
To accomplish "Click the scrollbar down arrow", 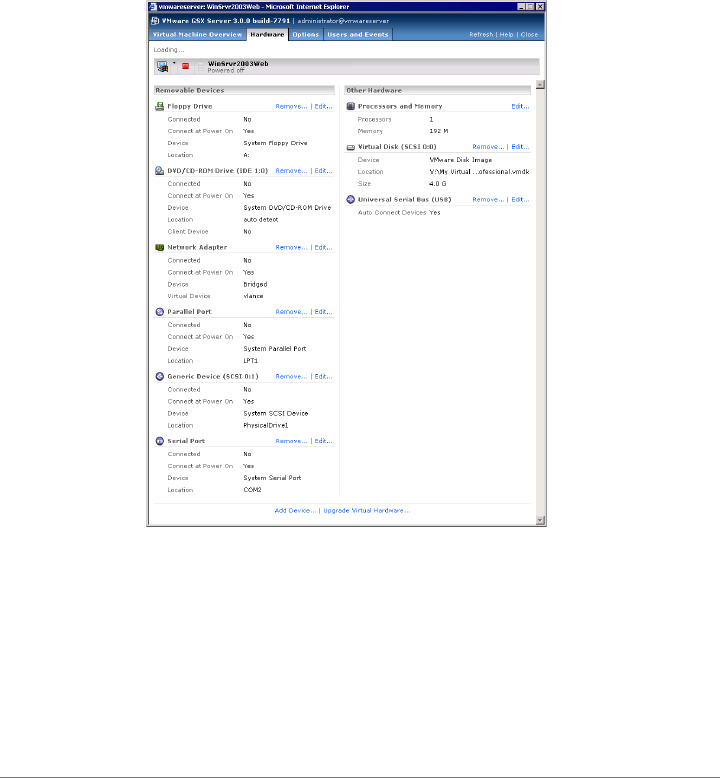I will (540, 520).
